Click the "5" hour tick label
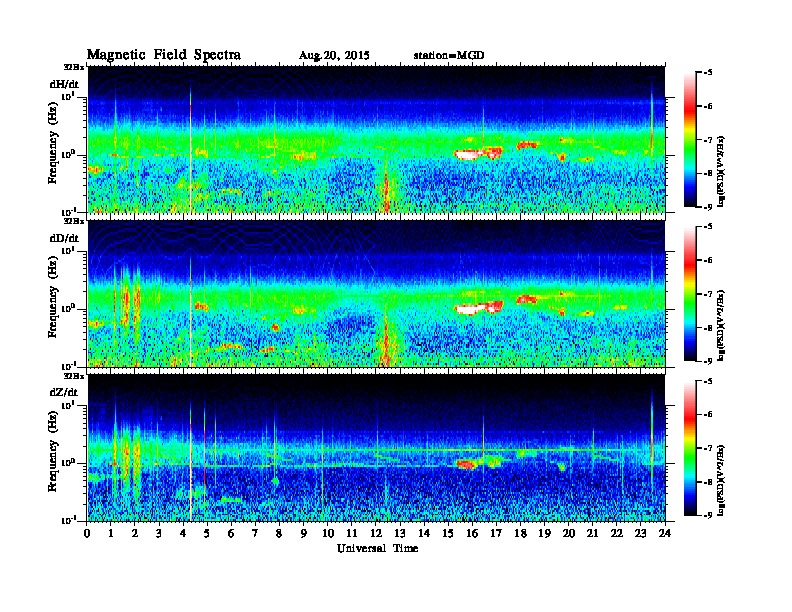Screen dimensions: 792x612 (207, 534)
